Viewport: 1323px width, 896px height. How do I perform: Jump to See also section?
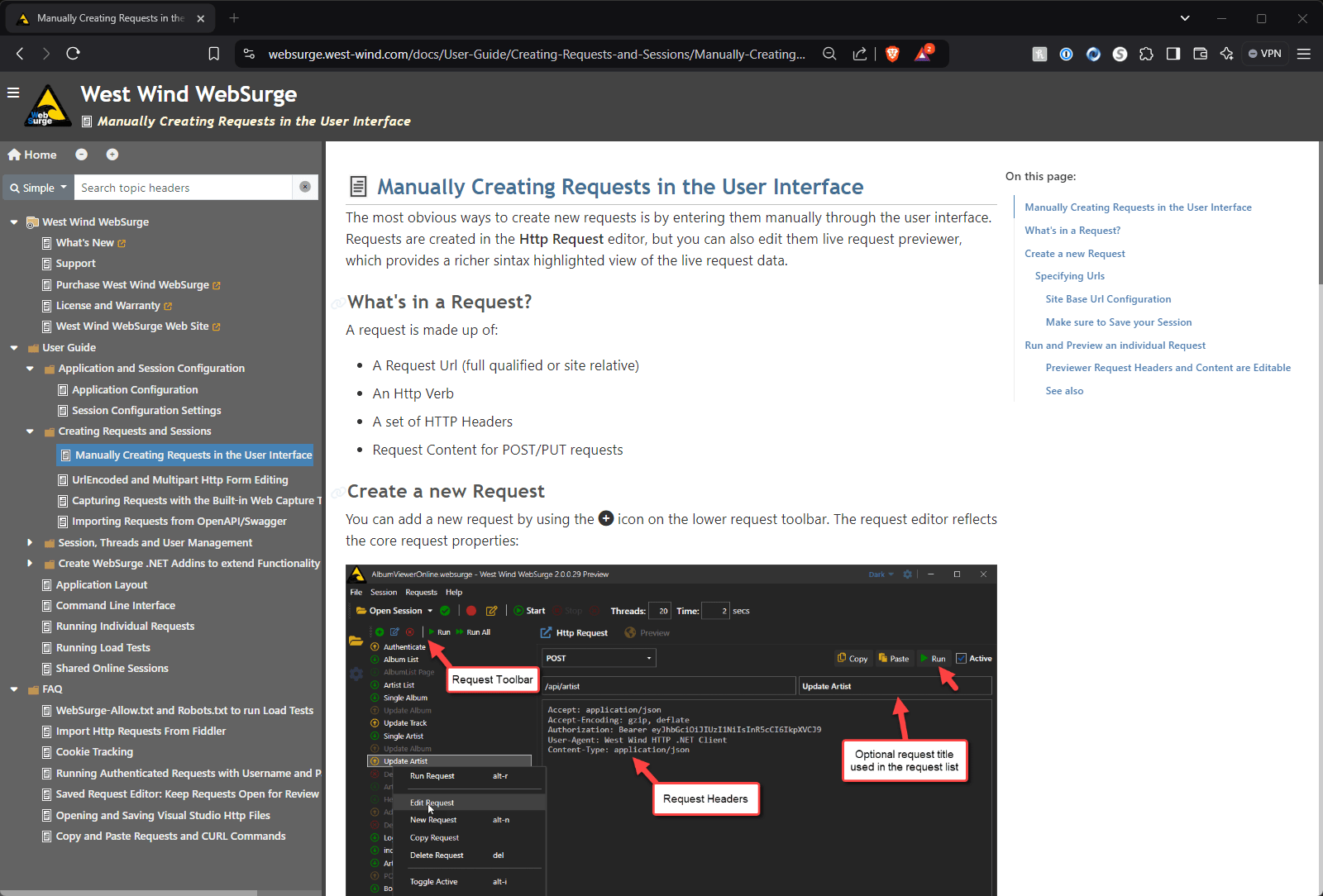(x=1064, y=391)
